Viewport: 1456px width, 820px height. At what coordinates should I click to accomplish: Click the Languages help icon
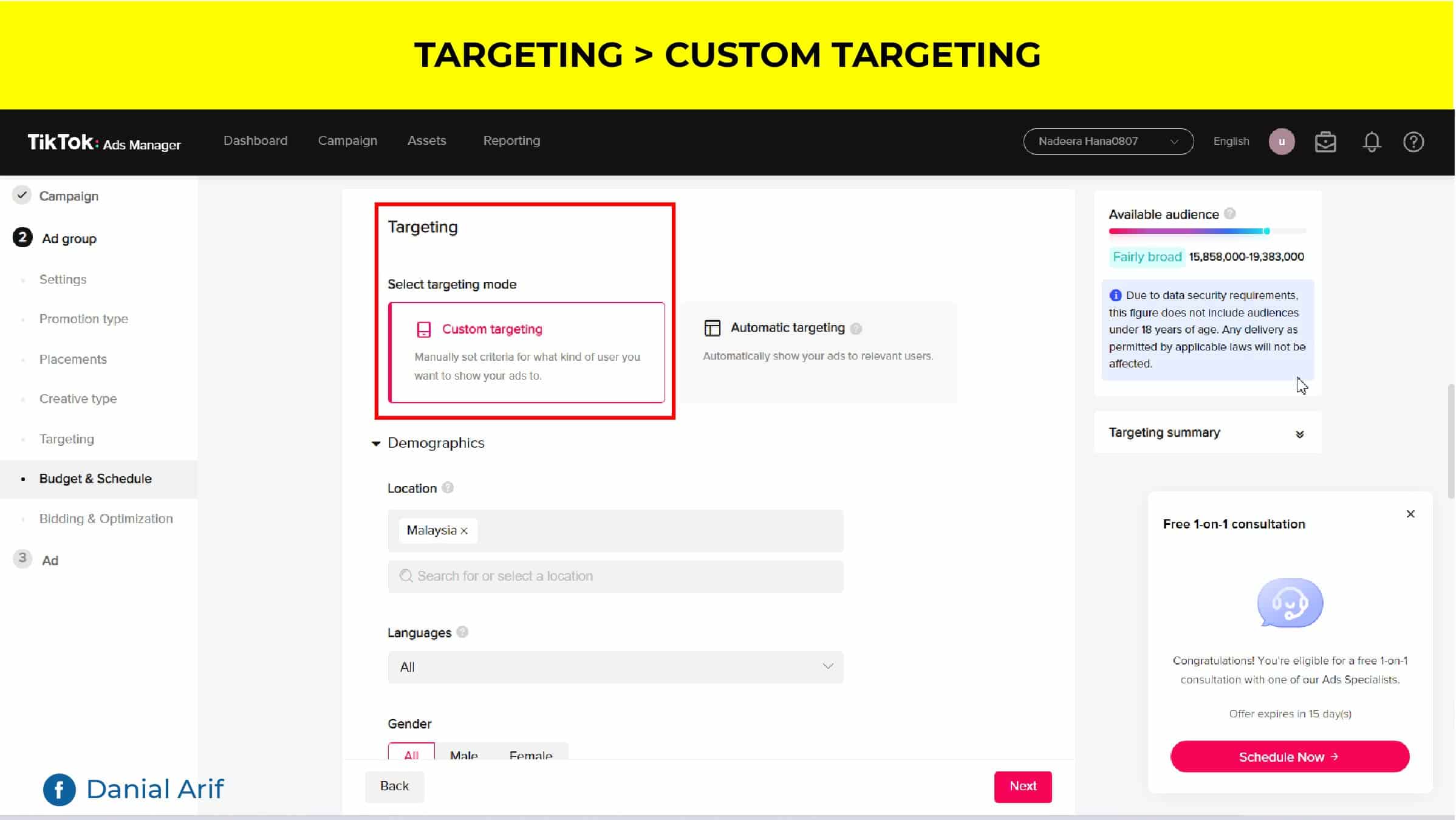tap(462, 632)
